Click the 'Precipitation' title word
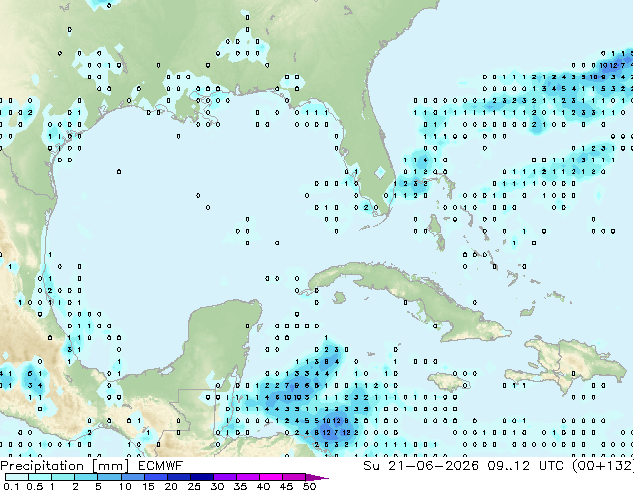The image size is (634, 490). click(42, 466)
